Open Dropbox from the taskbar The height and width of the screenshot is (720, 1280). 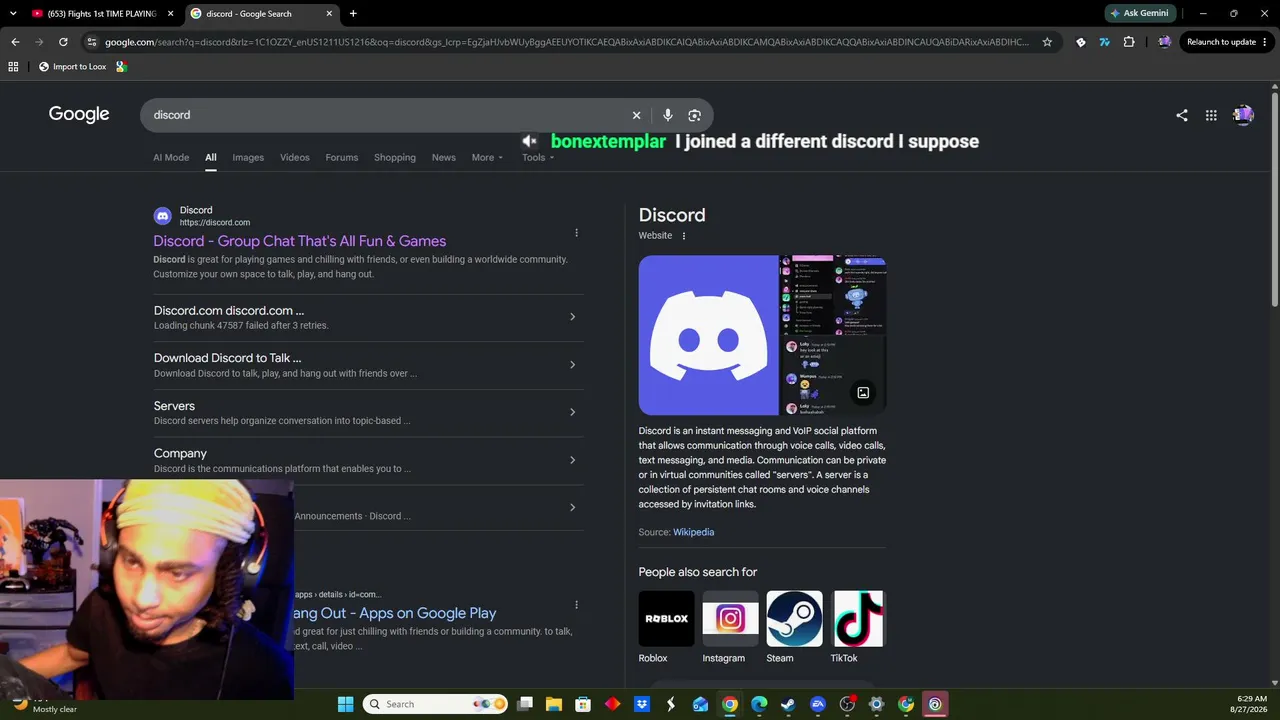642,704
